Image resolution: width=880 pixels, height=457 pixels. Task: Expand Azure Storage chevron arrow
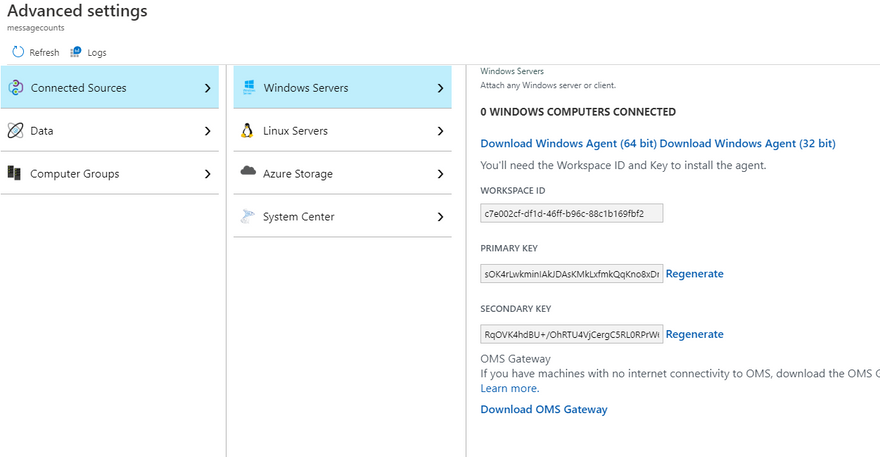441,174
